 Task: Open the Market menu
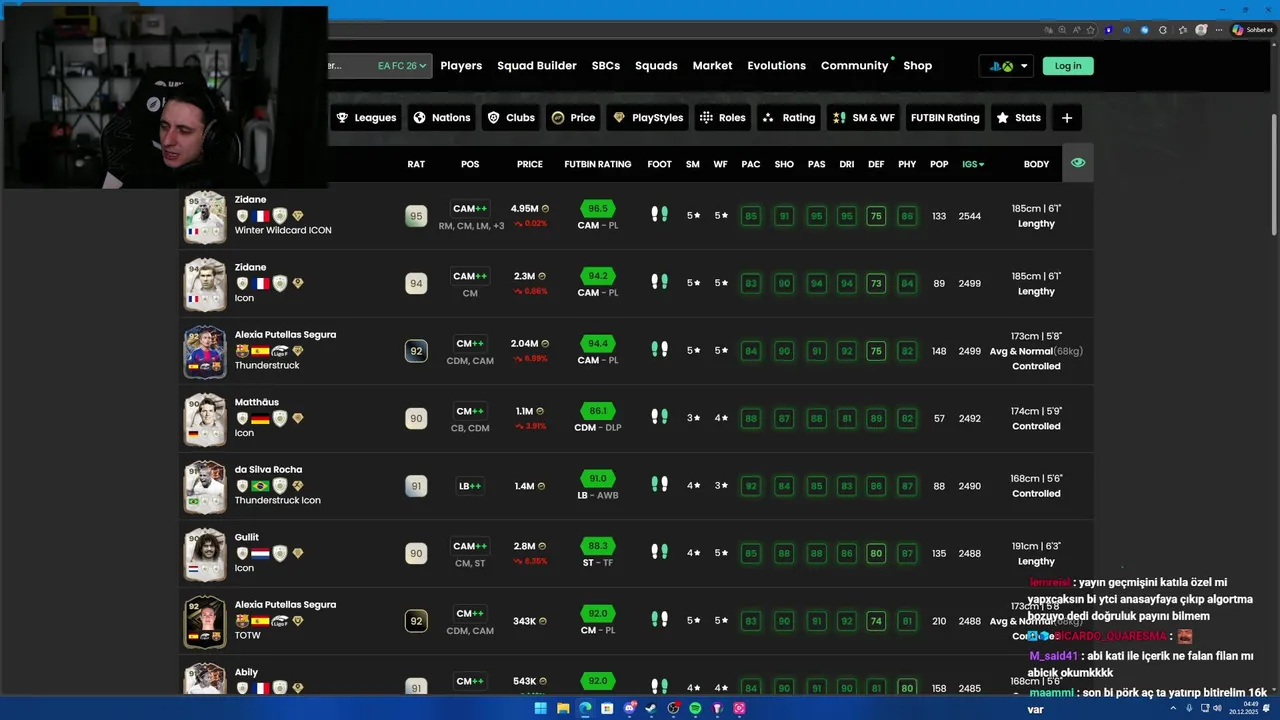point(712,66)
